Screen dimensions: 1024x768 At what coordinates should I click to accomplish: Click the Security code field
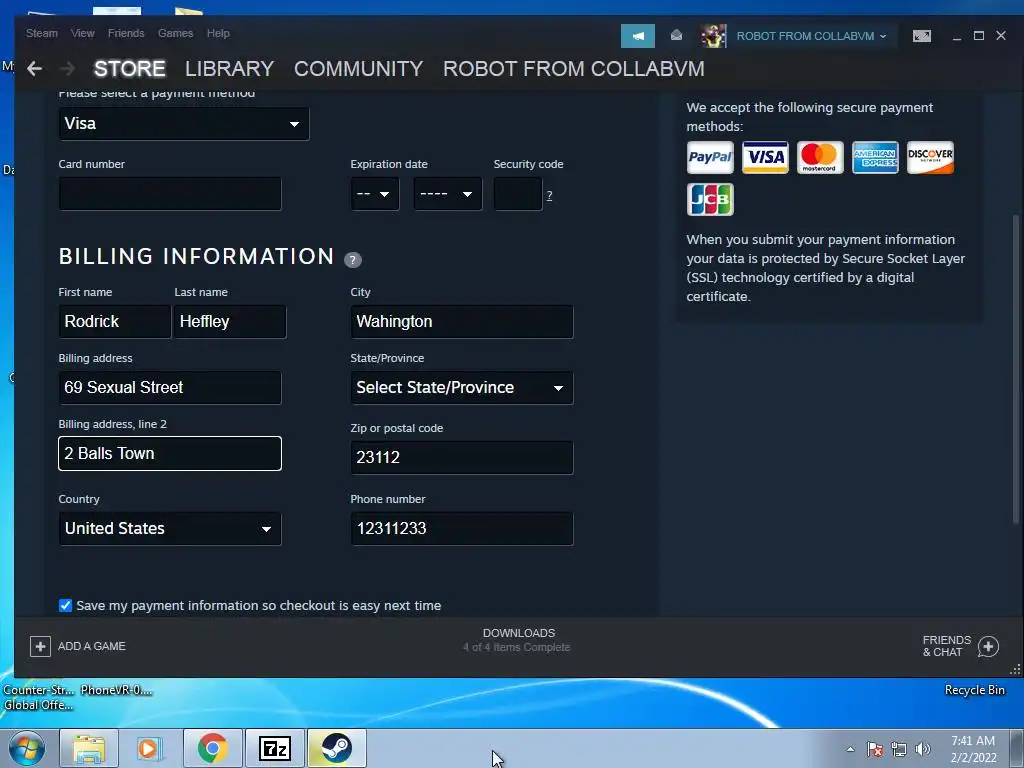click(x=518, y=194)
